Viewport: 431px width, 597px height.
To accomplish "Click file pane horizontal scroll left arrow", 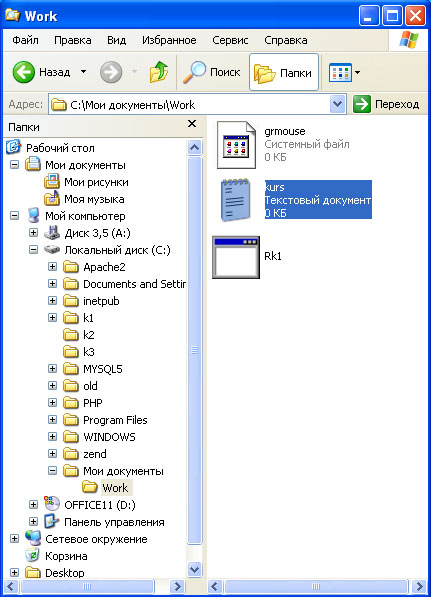I will [215, 586].
